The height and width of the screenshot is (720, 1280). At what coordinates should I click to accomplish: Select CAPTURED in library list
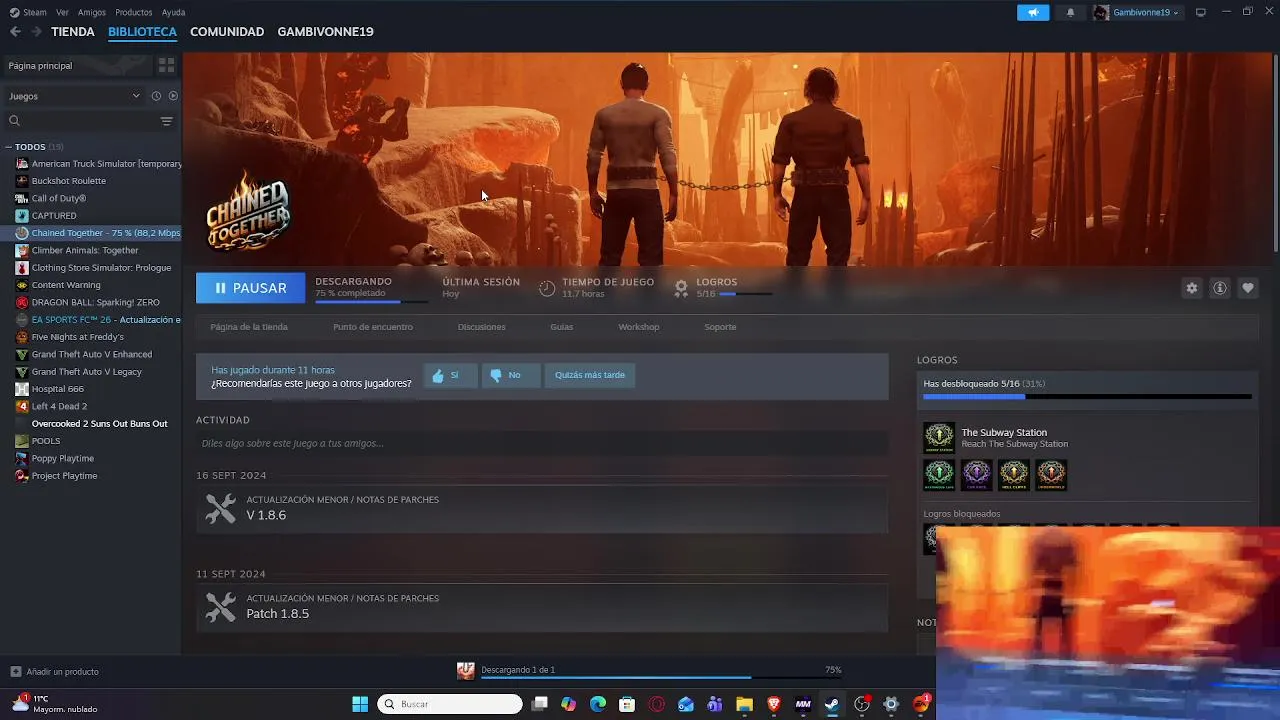54,216
